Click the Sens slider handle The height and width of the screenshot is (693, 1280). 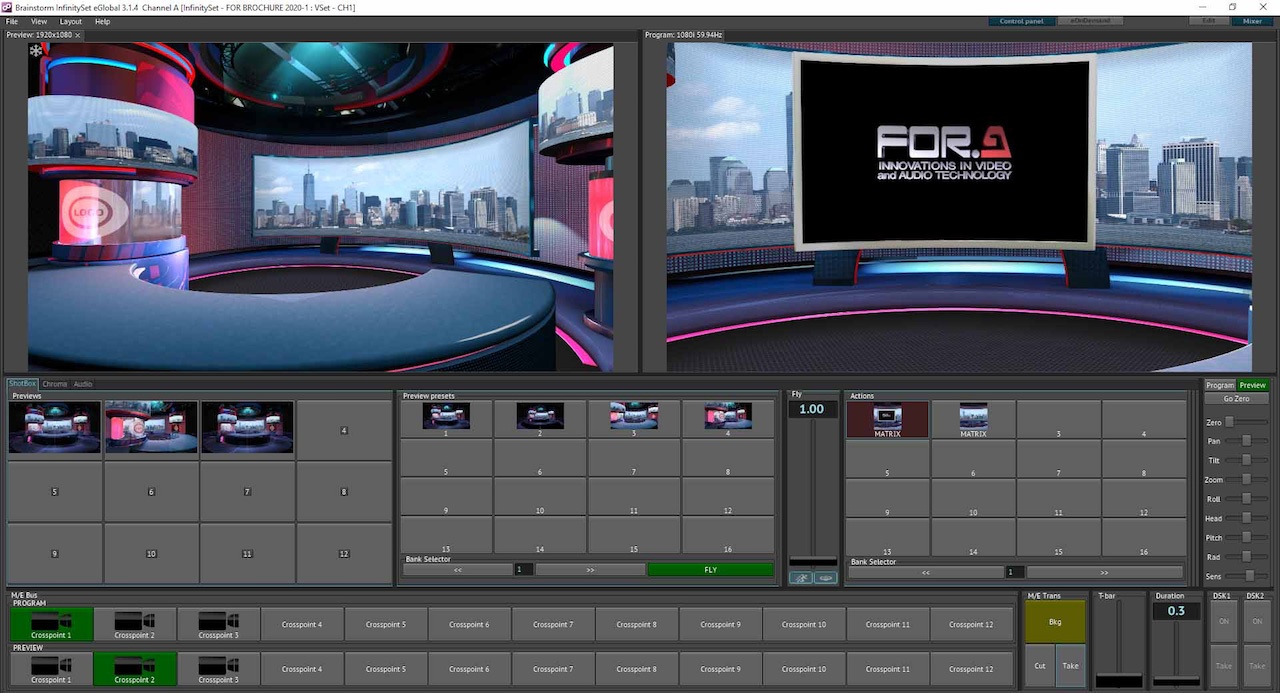[x=1250, y=576]
